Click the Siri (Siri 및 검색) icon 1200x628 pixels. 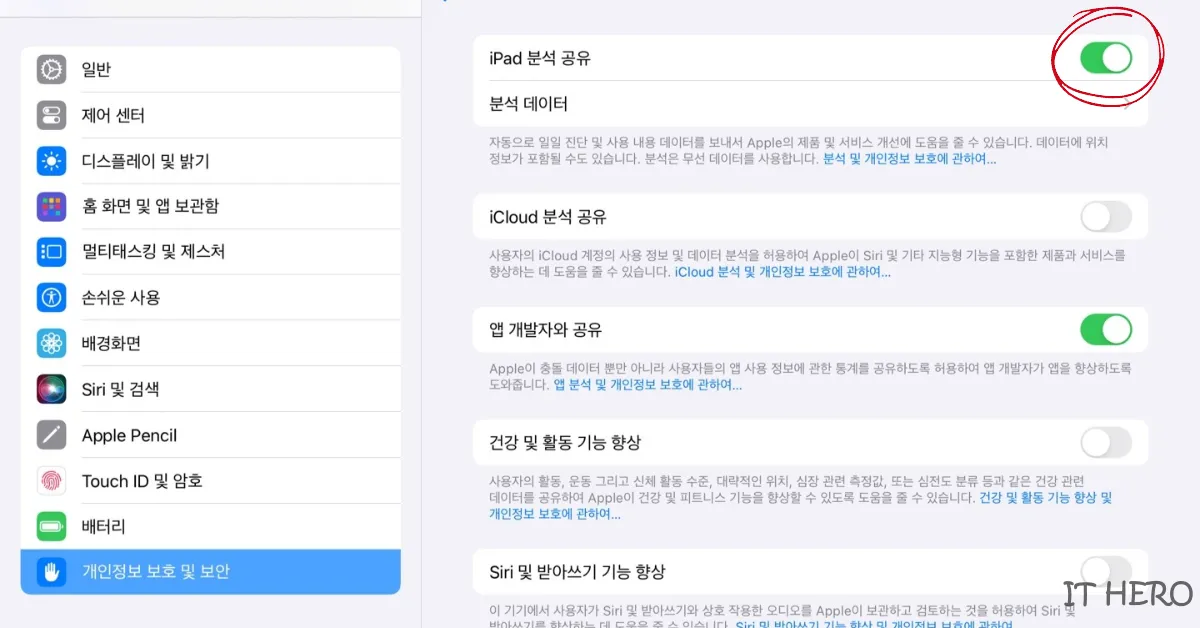[x=51, y=389]
